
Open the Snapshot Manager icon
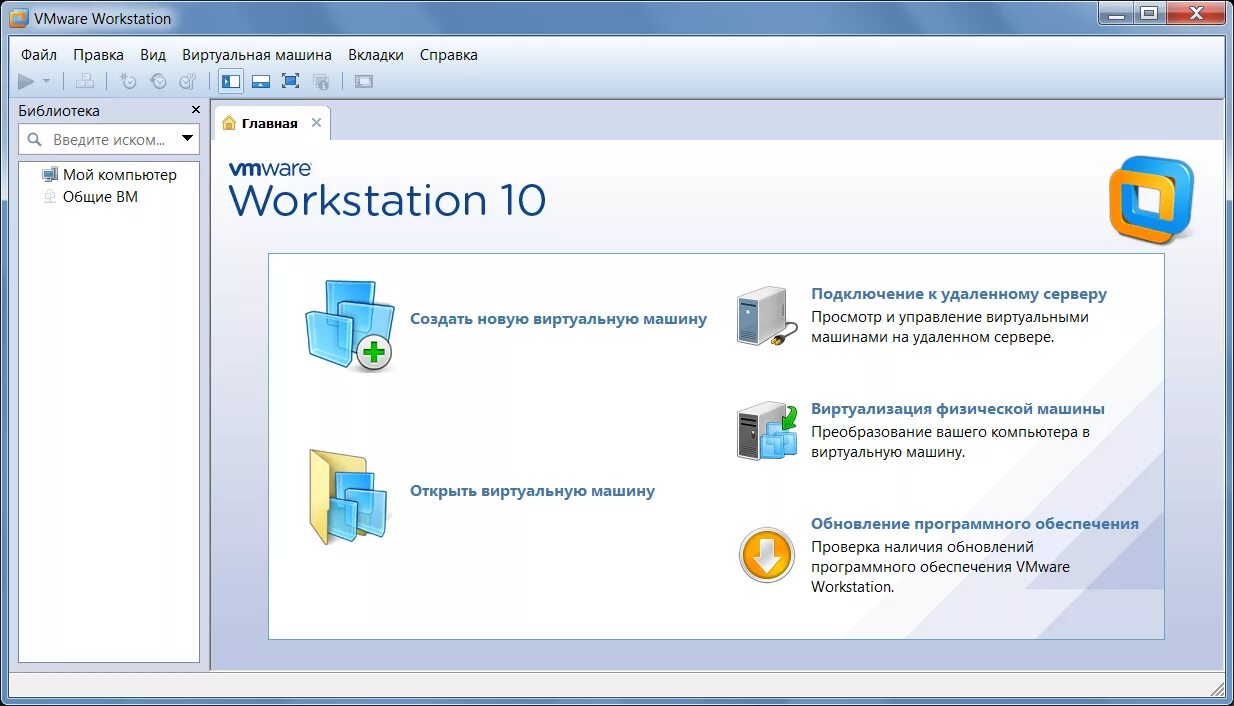tap(188, 81)
